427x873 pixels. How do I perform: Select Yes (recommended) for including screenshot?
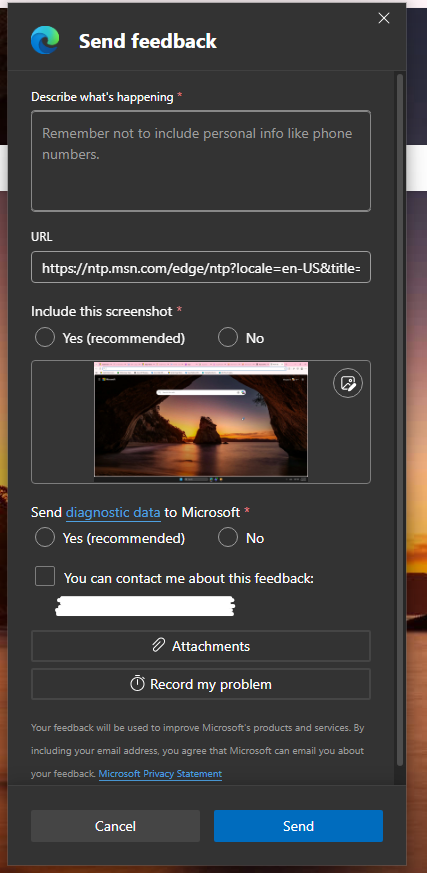tap(45, 337)
